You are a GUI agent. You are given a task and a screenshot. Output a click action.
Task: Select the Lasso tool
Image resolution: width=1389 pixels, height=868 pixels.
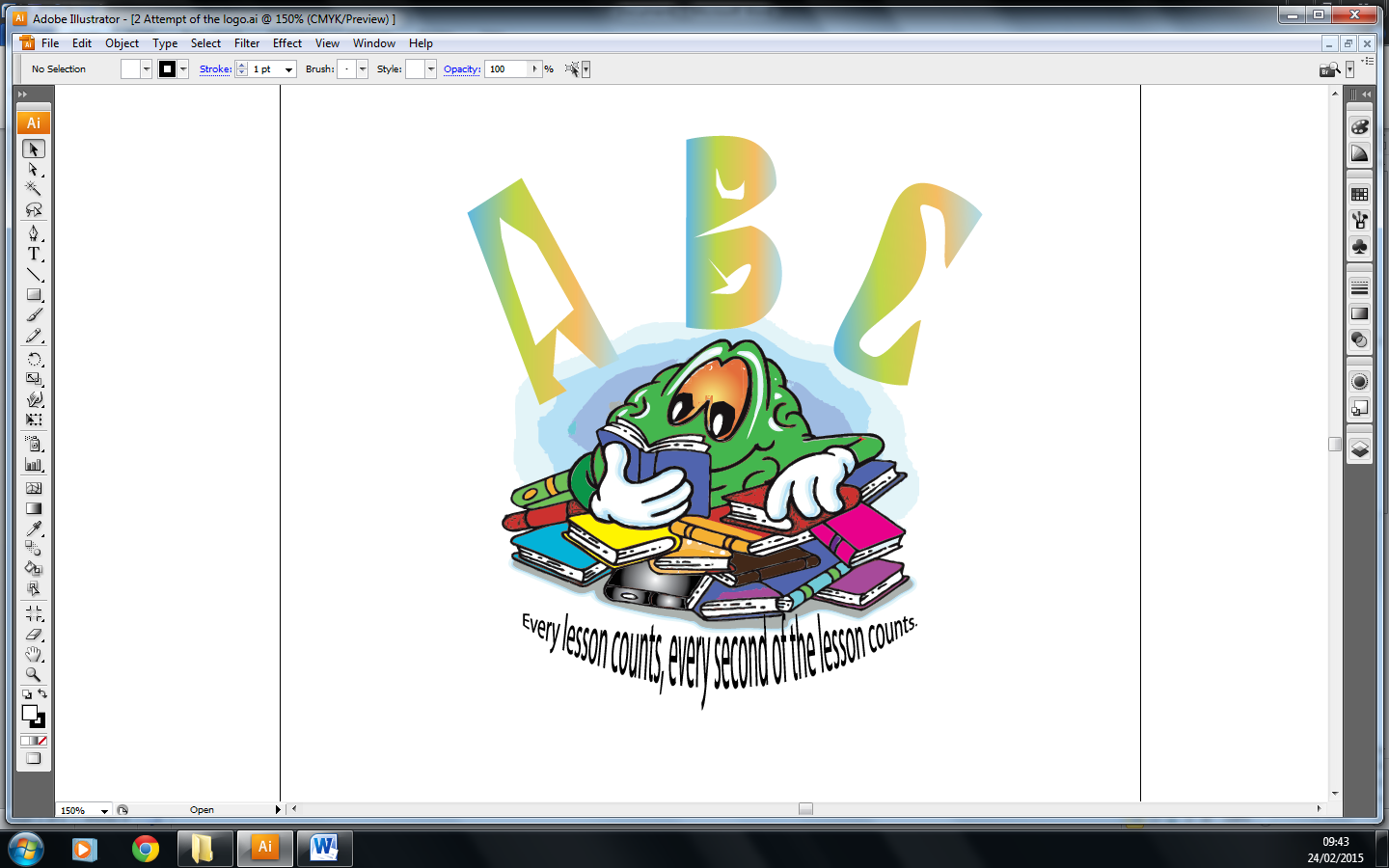(x=34, y=209)
